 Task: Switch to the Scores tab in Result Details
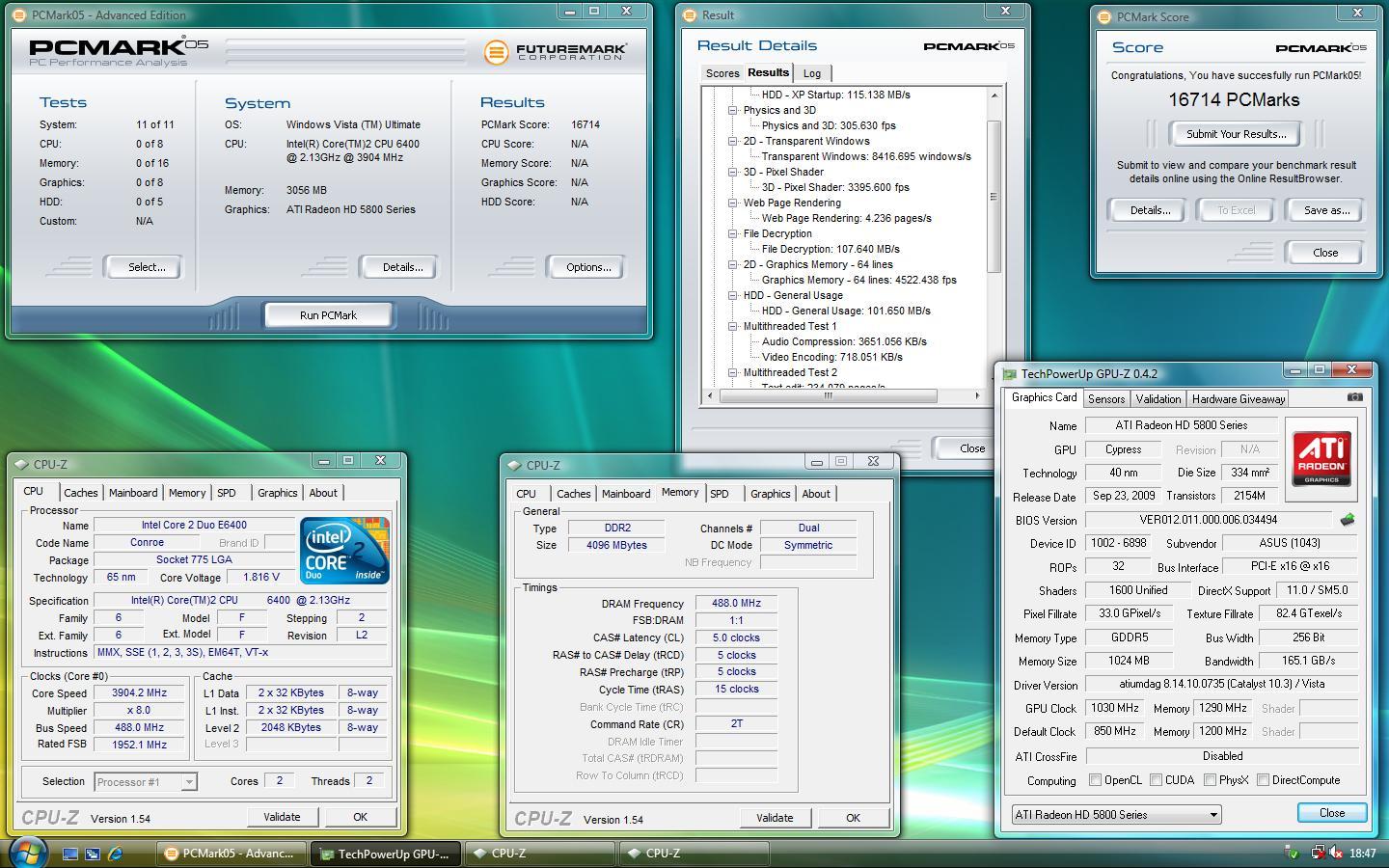[x=722, y=73]
